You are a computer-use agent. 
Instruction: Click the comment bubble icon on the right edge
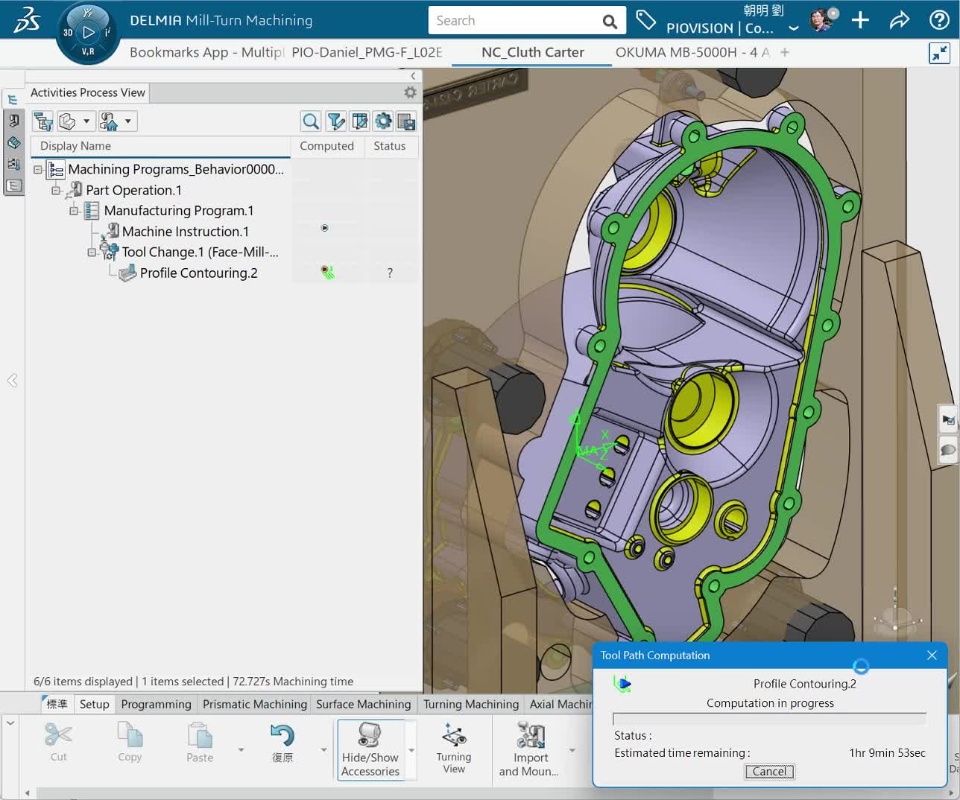point(948,450)
